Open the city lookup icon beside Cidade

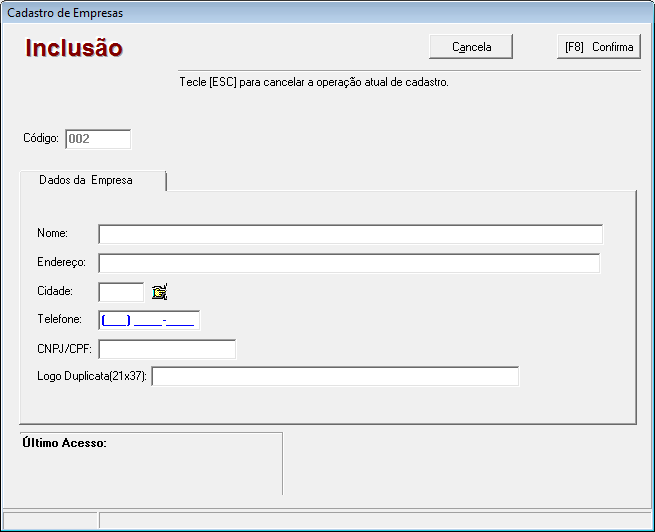click(159, 292)
